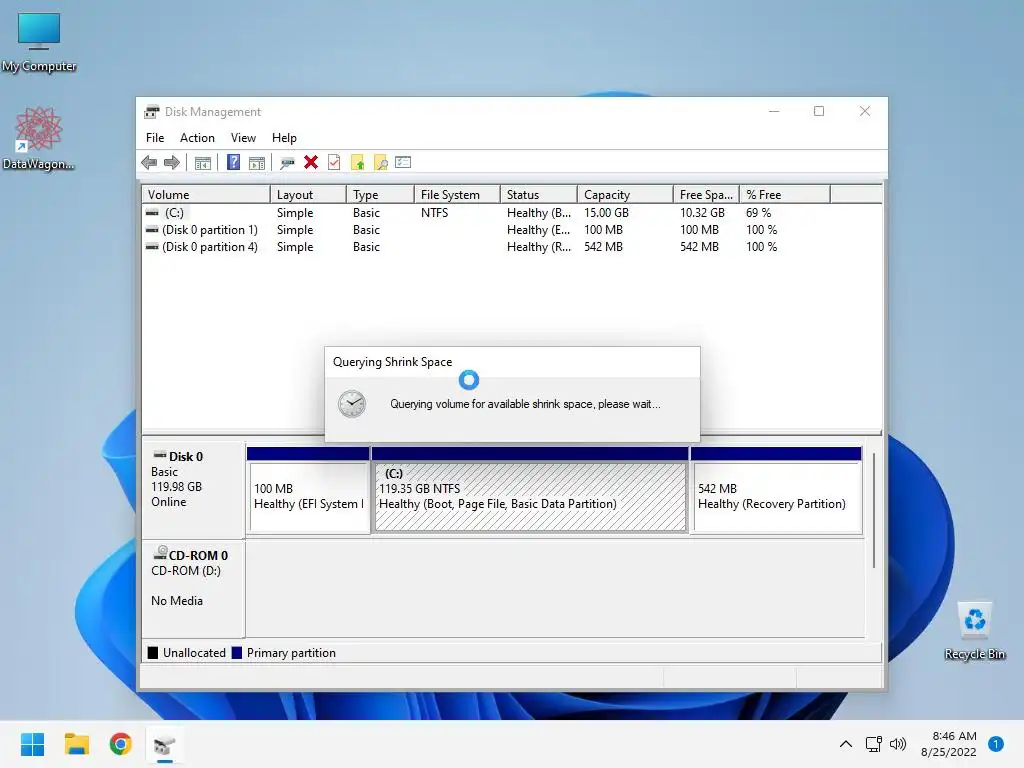This screenshot has height=768, width=1024.
Task: Select the C: 119.35 GB NTFS partition block
Action: [x=530, y=491]
